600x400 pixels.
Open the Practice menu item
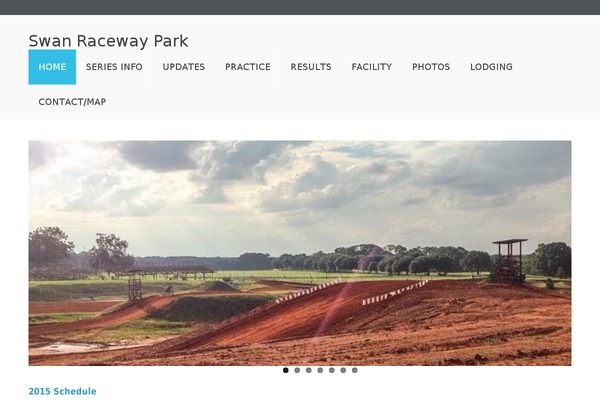[x=248, y=67]
